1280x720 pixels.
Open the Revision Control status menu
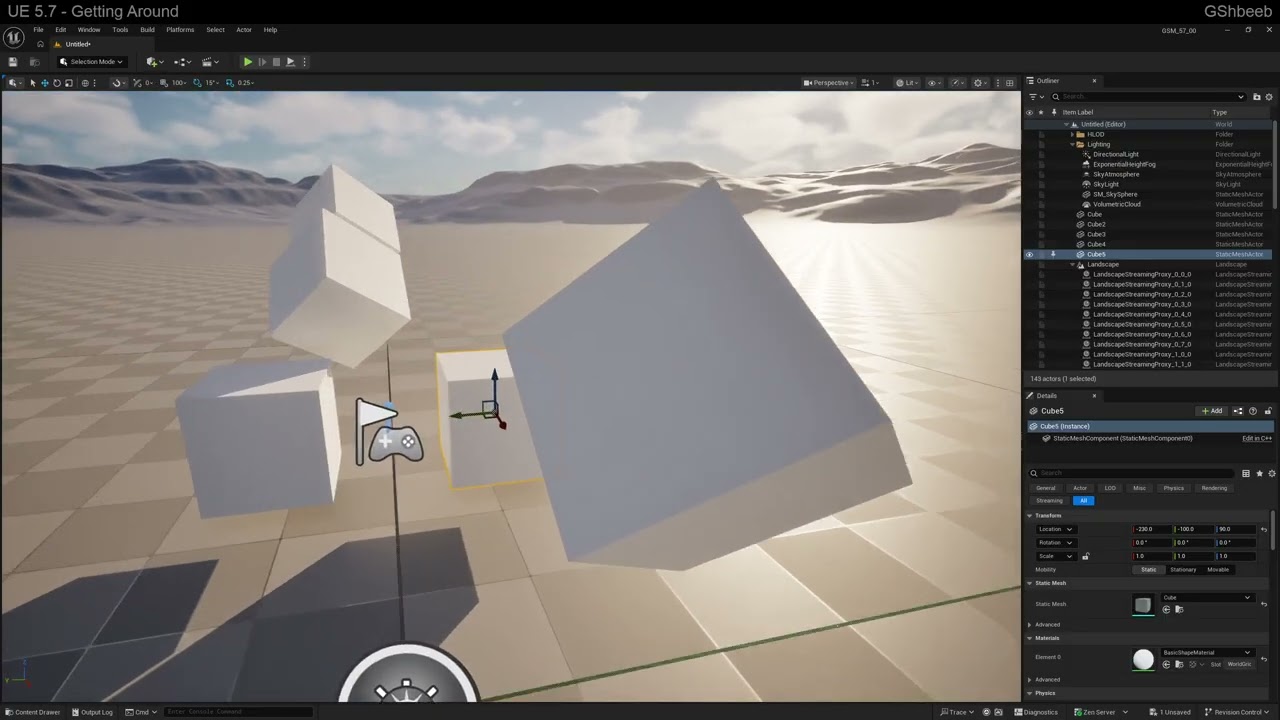pyautogui.click(x=1238, y=712)
